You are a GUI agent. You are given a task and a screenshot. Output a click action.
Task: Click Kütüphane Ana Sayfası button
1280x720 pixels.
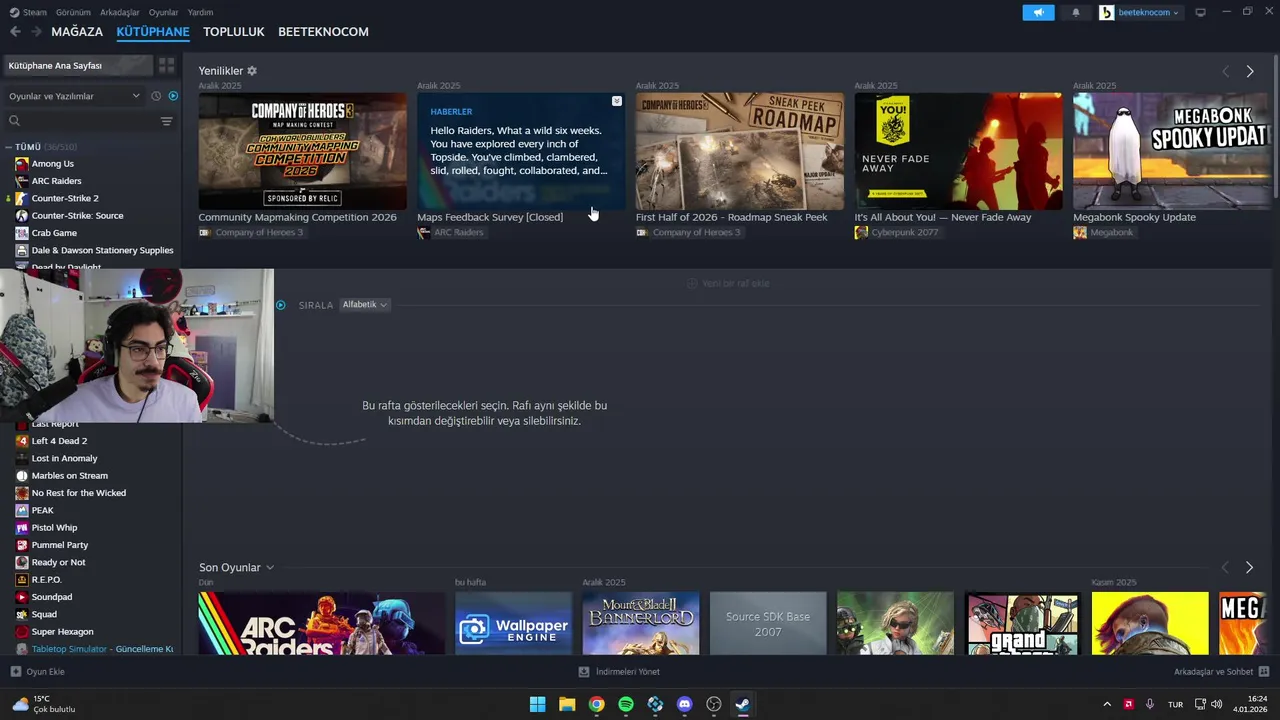coord(78,65)
